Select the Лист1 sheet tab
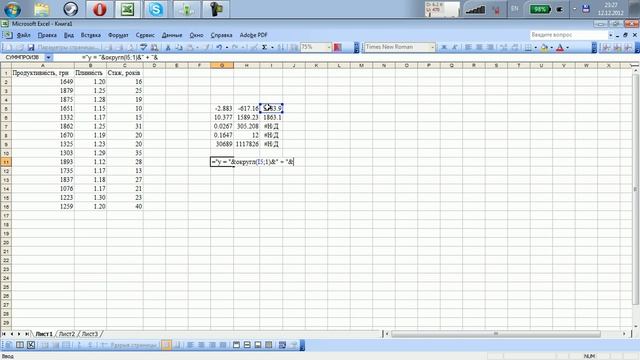This screenshot has height=360, width=640. (44, 334)
